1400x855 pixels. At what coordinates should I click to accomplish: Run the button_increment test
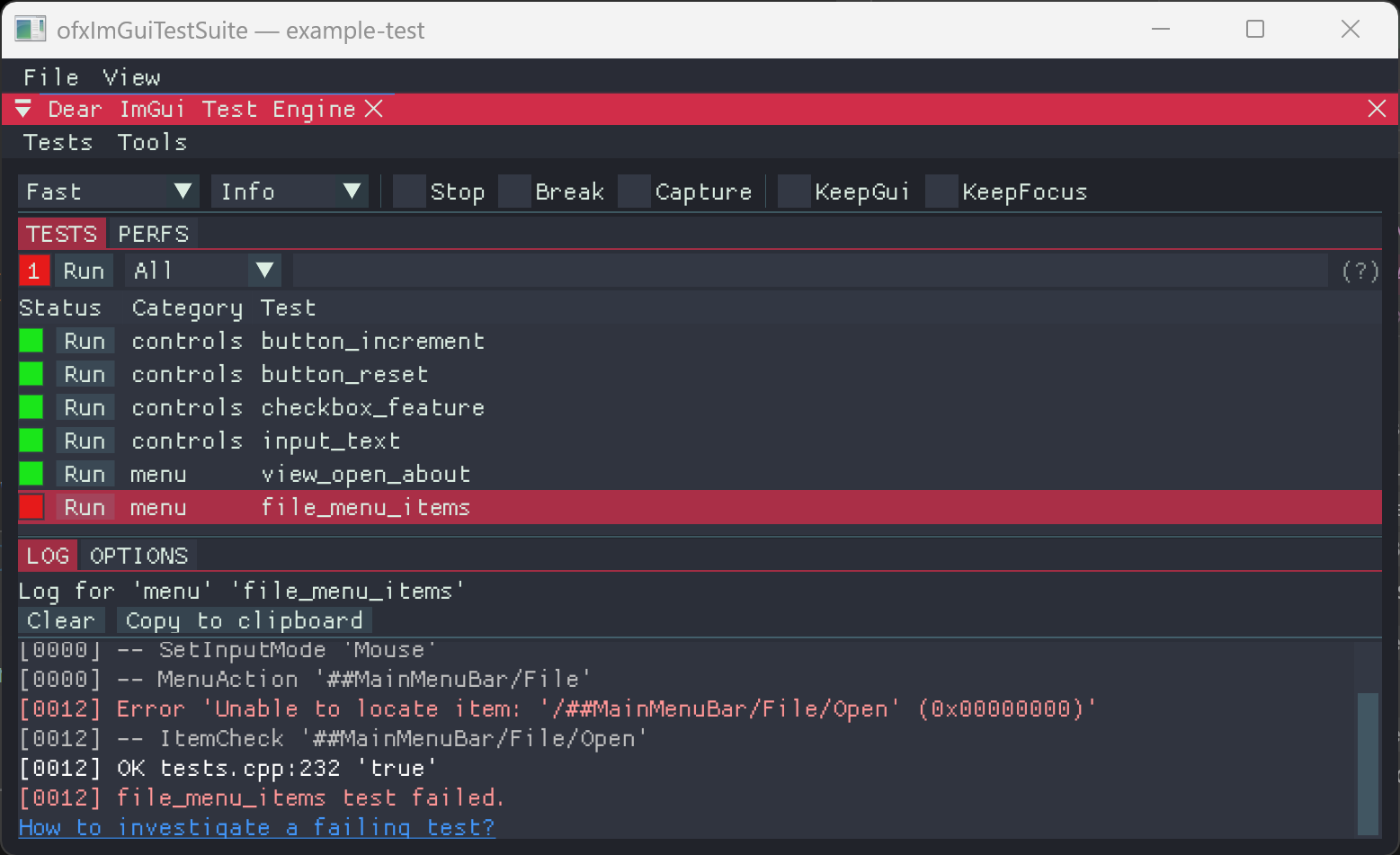click(85, 341)
